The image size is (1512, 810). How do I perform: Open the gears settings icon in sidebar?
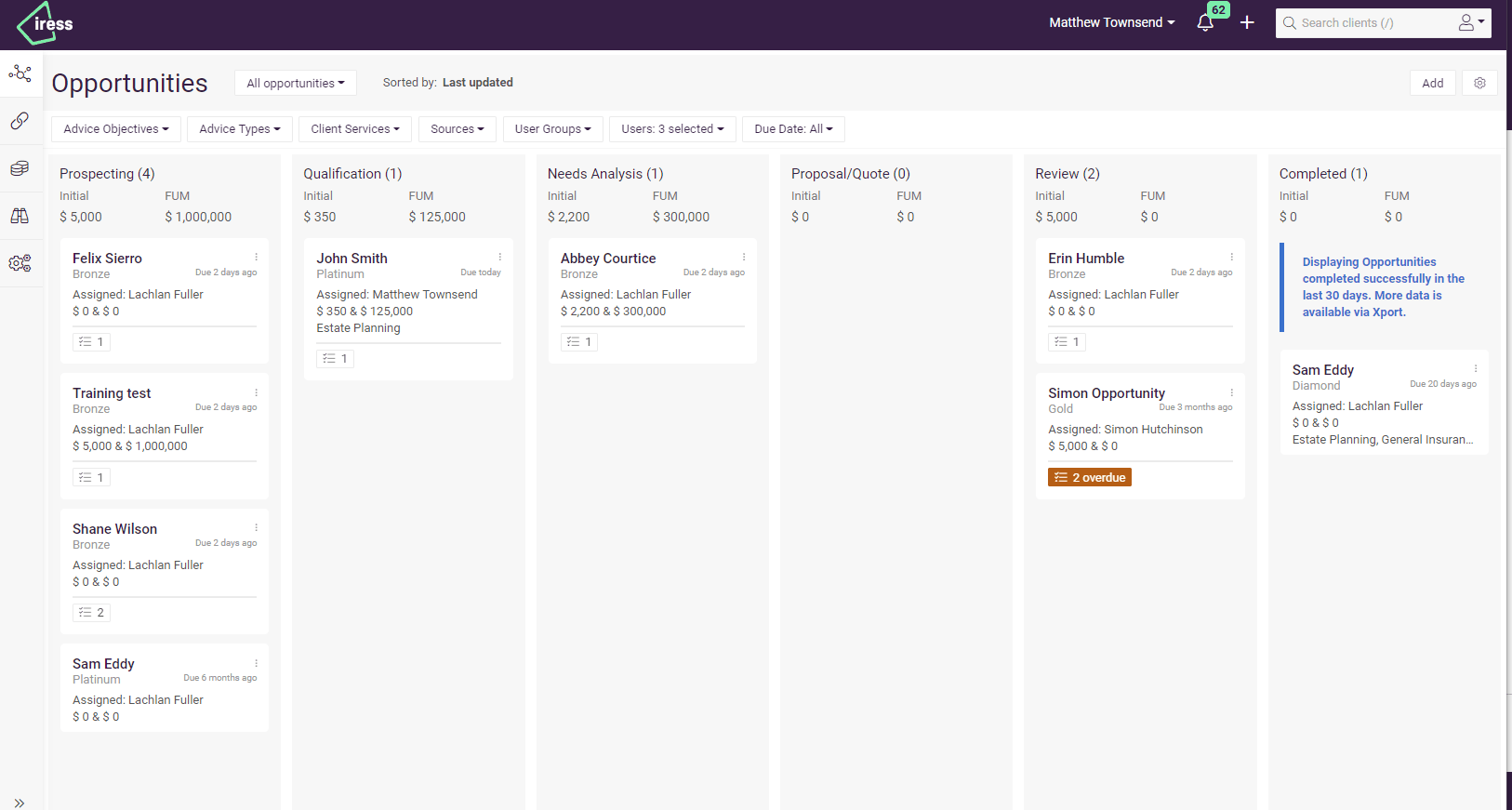(x=20, y=263)
